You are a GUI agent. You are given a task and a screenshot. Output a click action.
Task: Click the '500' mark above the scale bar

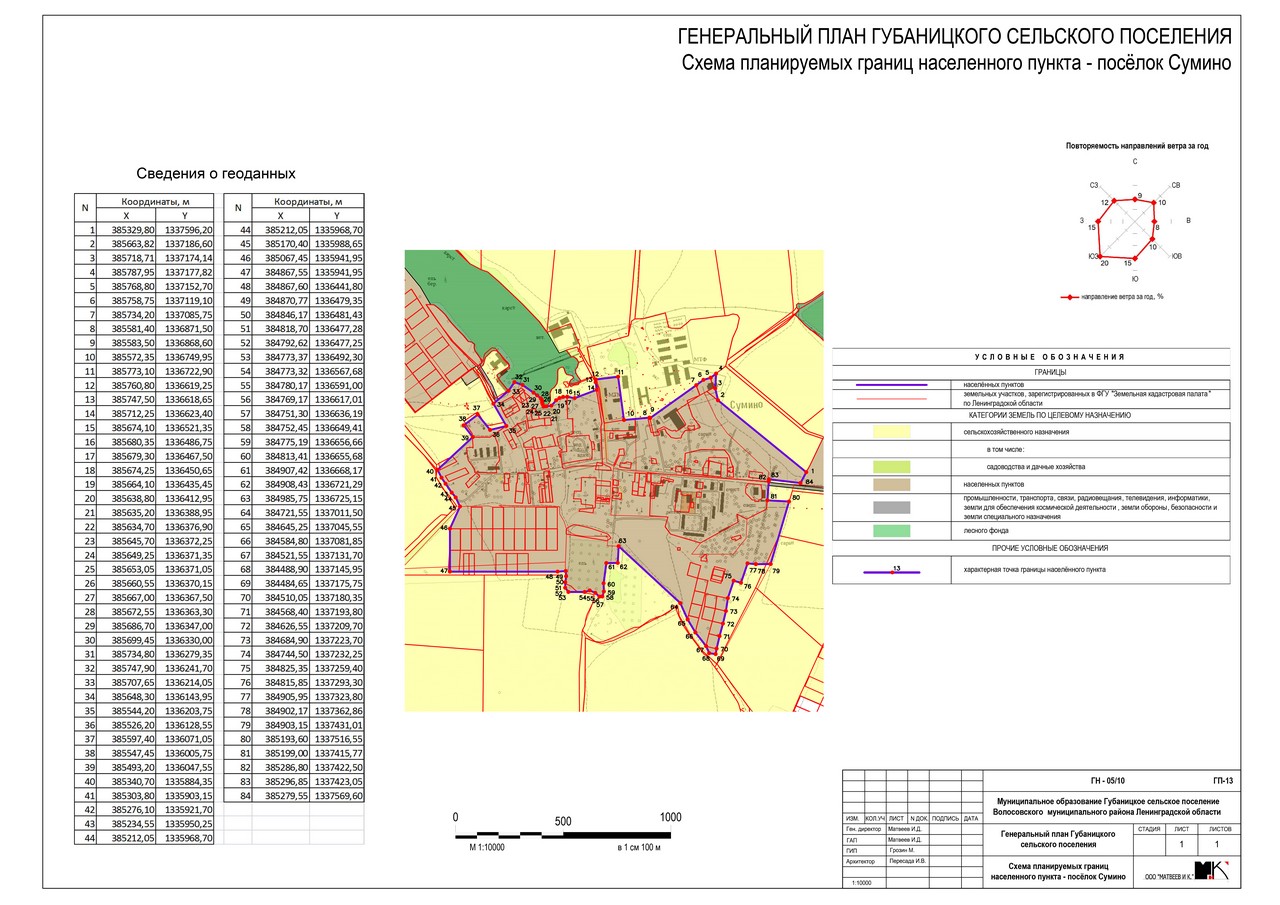pyautogui.click(x=563, y=821)
